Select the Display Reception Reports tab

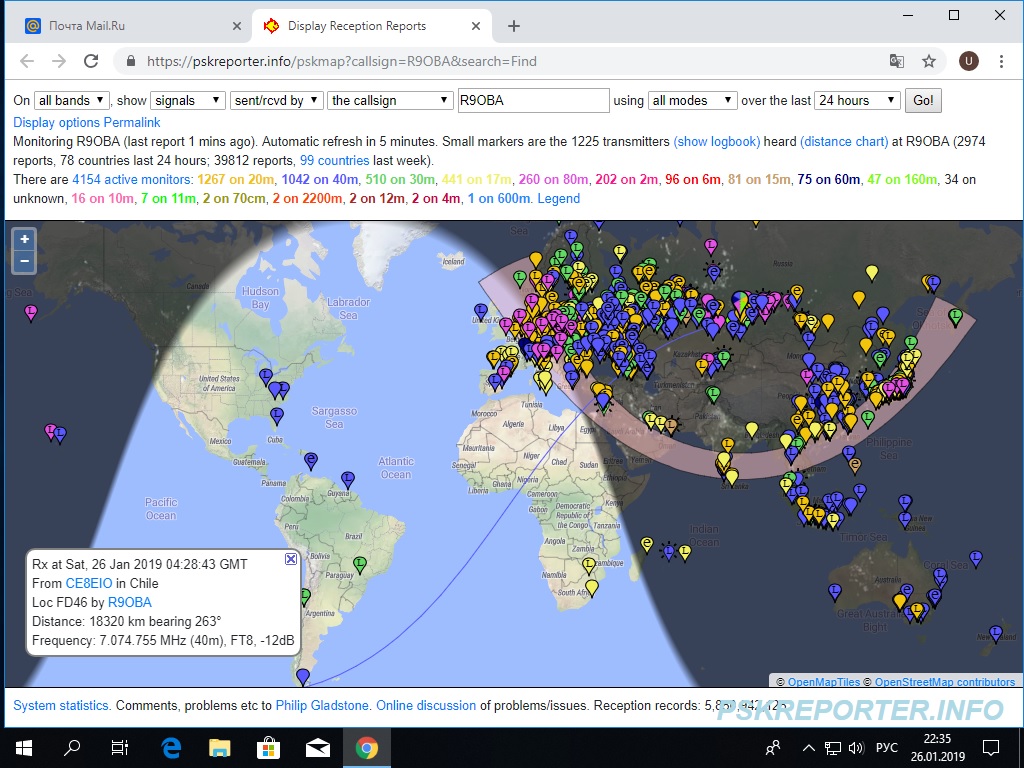coord(356,26)
